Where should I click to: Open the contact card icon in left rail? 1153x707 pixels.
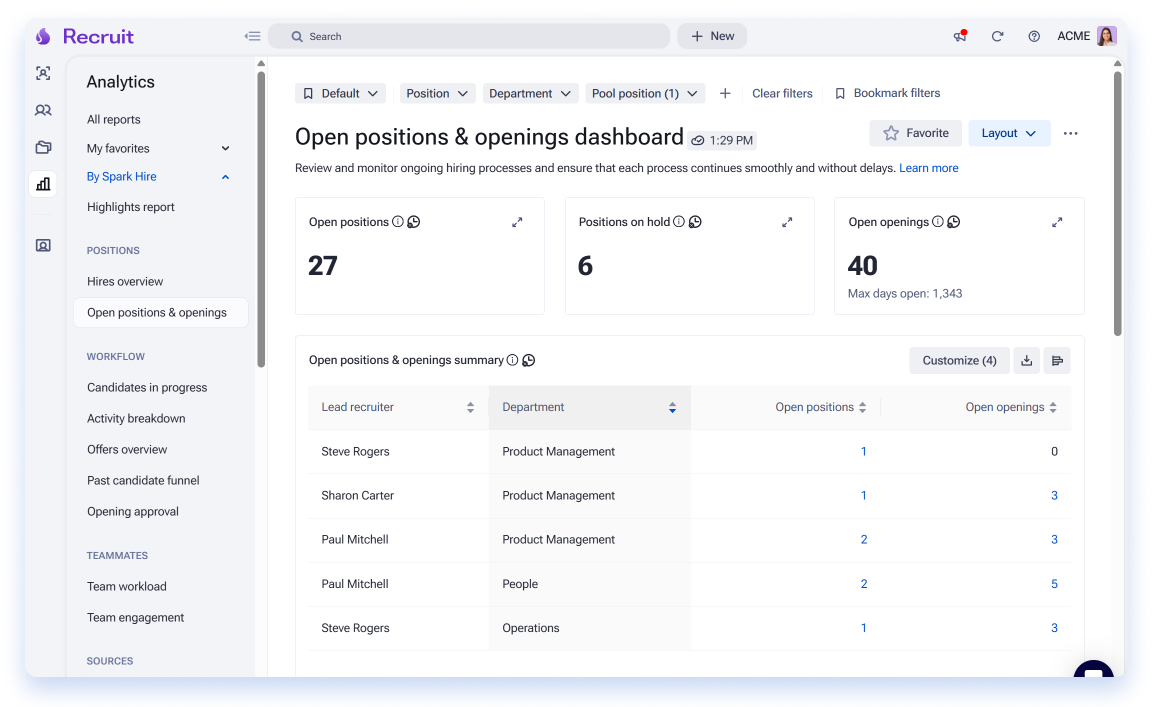pyautogui.click(x=43, y=245)
